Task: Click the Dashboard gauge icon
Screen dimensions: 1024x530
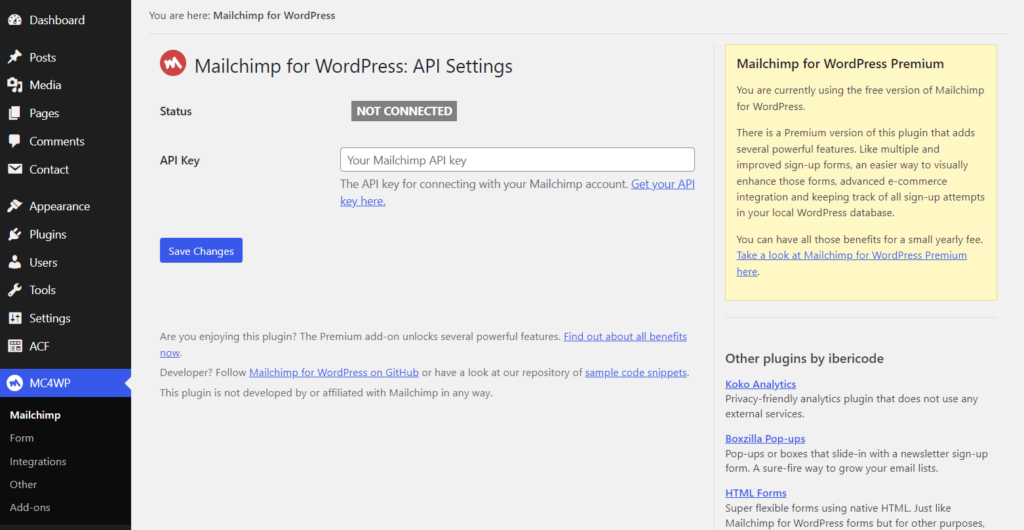Action: click(14, 20)
